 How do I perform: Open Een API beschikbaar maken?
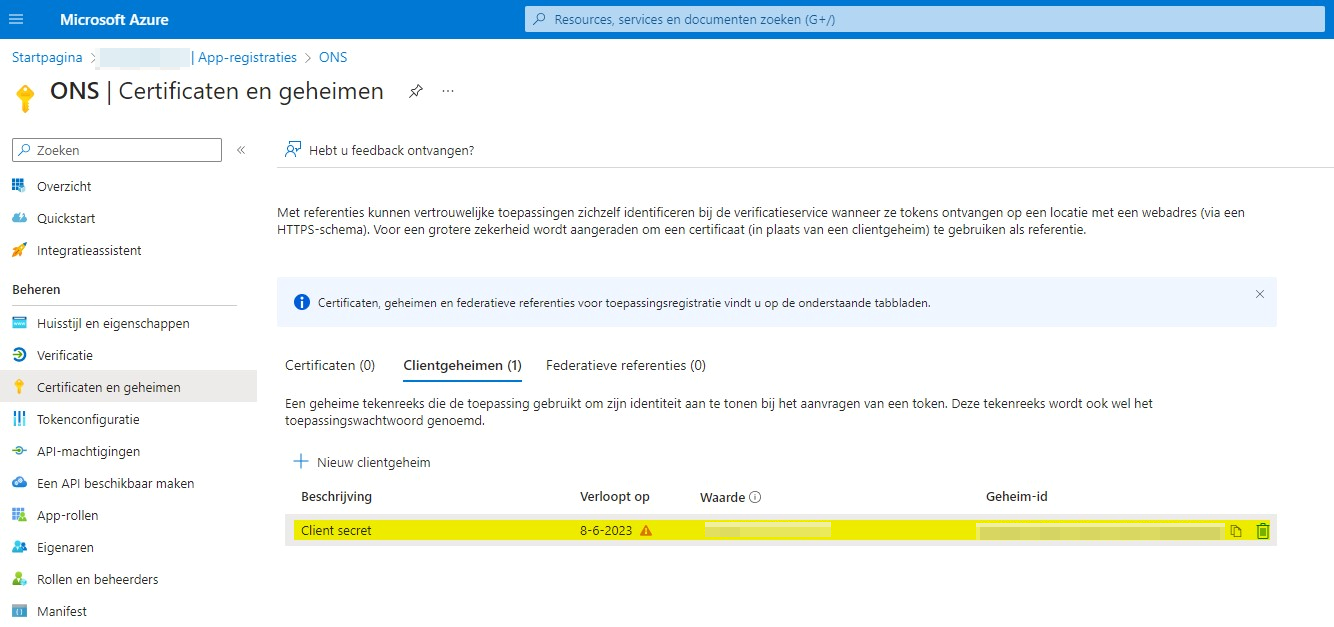pyautogui.click(x=116, y=483)
